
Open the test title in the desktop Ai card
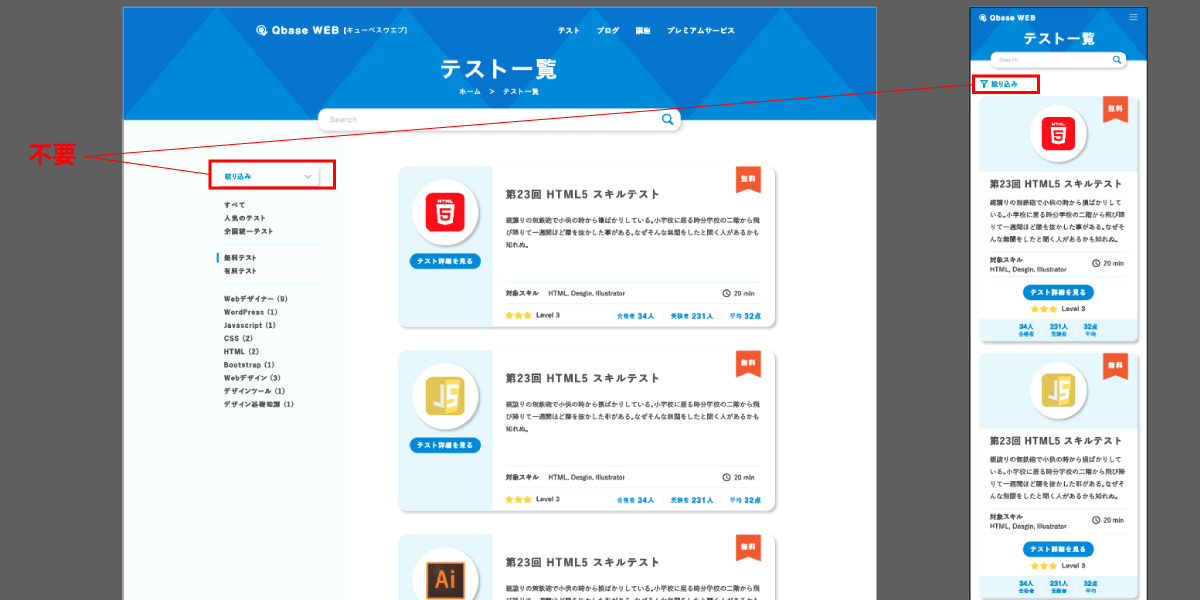583,562
